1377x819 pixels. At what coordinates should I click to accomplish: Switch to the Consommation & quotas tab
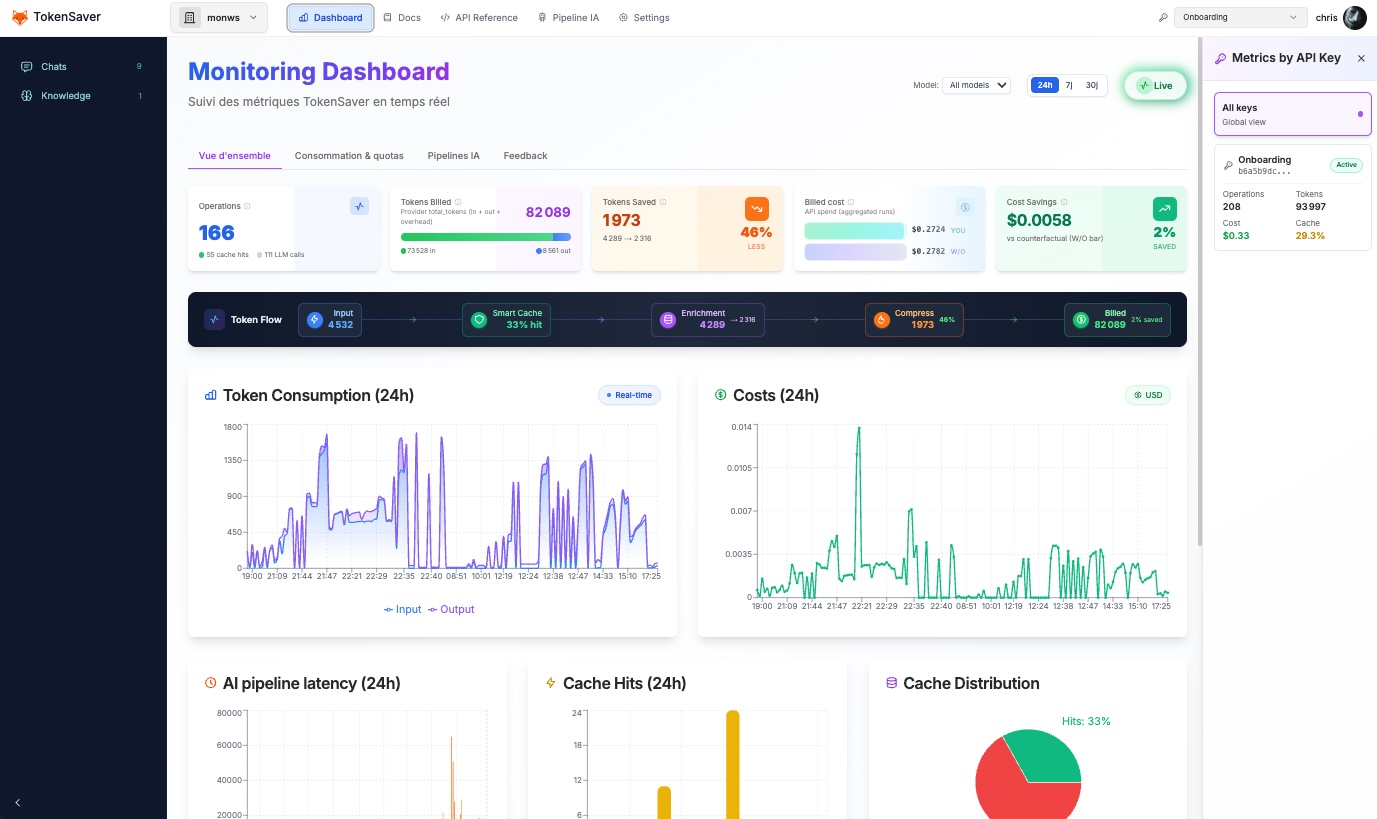tap(349, 156)
